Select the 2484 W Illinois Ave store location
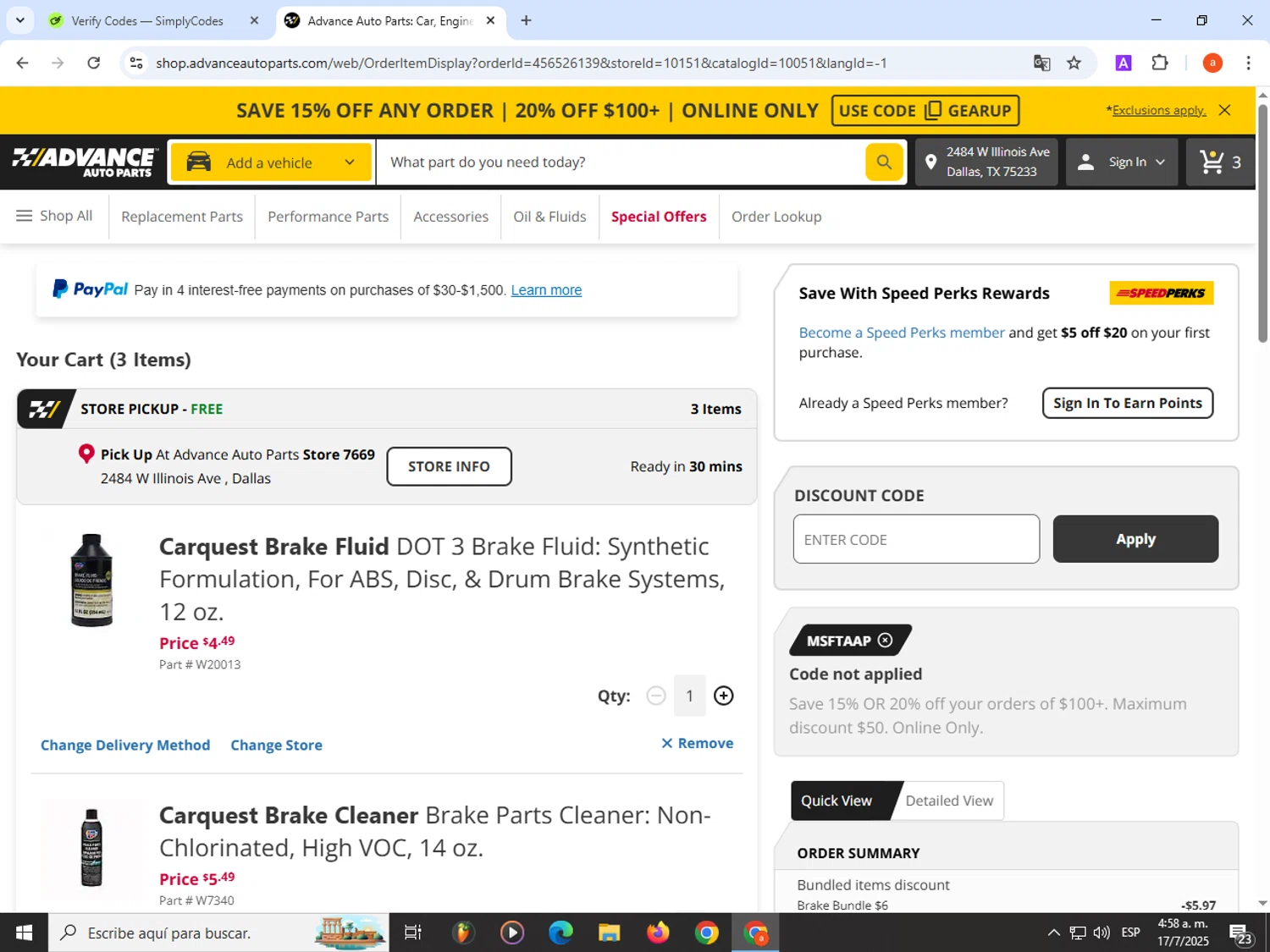Image resolution: width=1270 pixels, height=952 pixels. 986,162
